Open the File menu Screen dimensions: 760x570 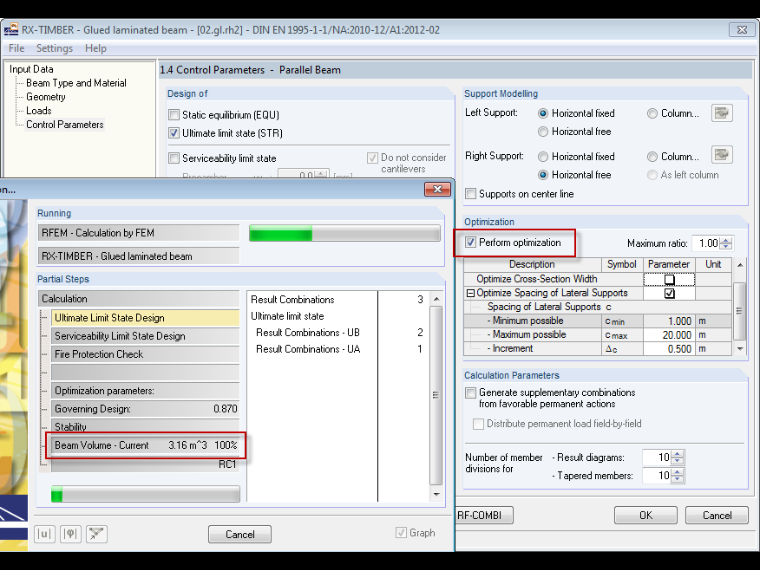[x=16, y=48]
